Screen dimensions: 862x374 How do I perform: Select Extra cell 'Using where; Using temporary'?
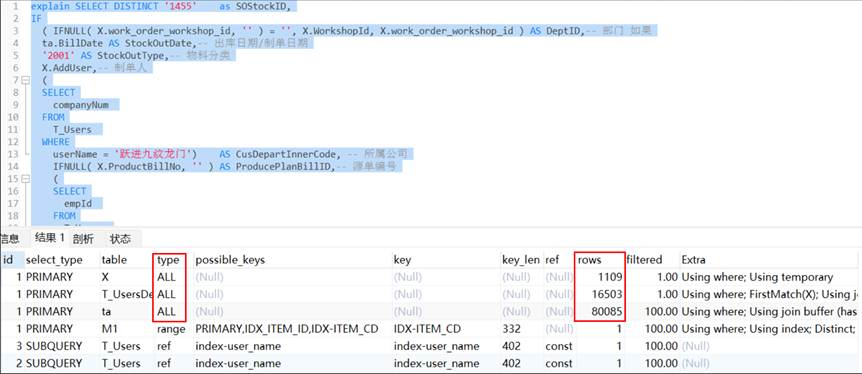coord(757,277)
